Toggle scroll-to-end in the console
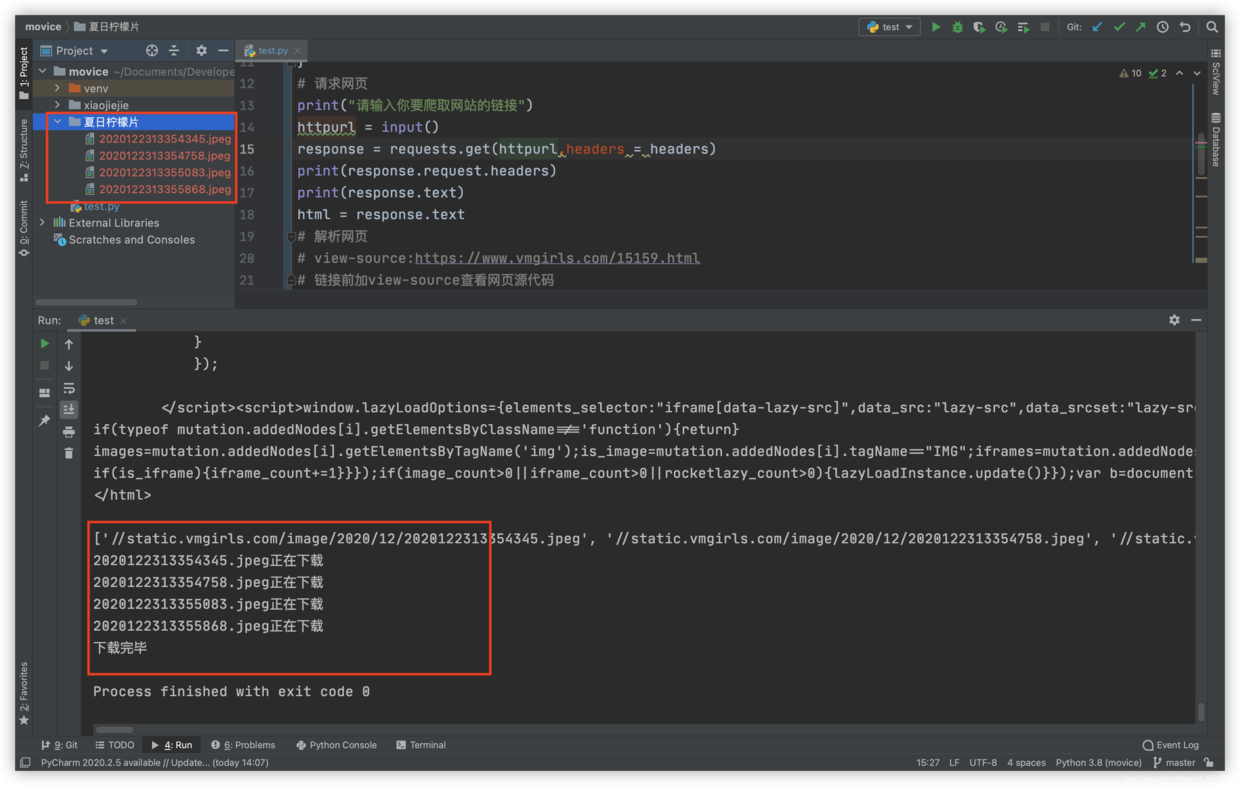Viewport: 1240px width, 786px height. pyautogui.click(x=68, y=408)
